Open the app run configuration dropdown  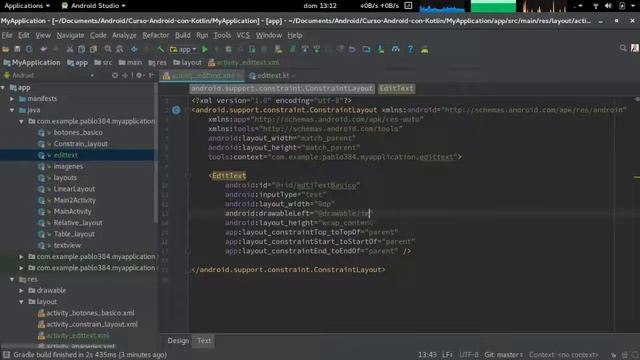pos(183,49)
